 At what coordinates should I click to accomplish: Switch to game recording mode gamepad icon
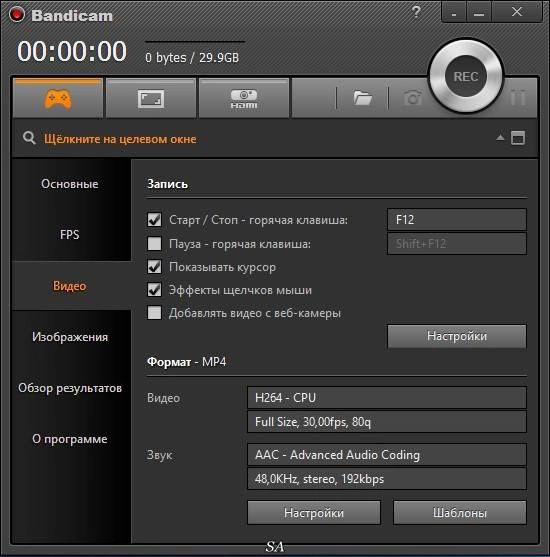pos(58,98)
